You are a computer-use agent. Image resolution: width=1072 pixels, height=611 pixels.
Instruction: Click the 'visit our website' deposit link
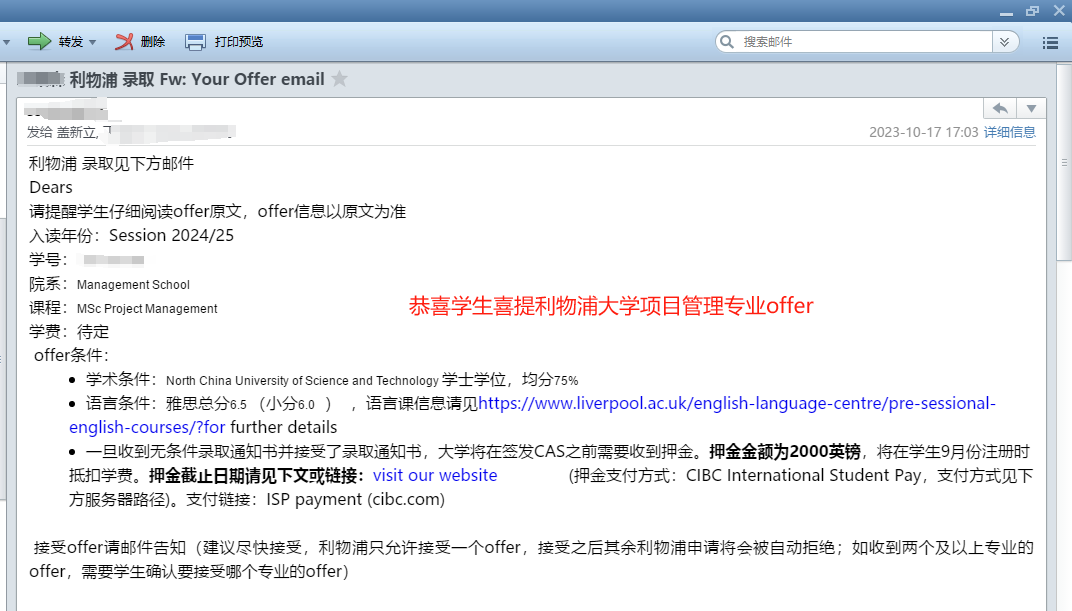[435, 475]
